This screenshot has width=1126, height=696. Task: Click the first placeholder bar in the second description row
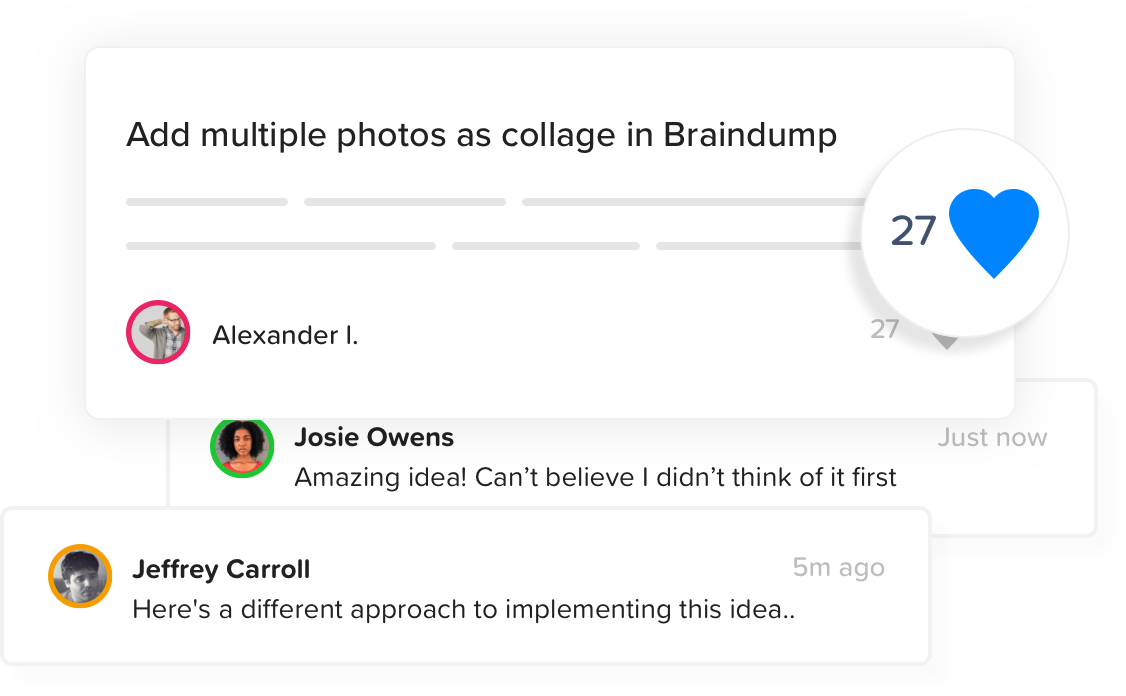click(x=281, y=246)
